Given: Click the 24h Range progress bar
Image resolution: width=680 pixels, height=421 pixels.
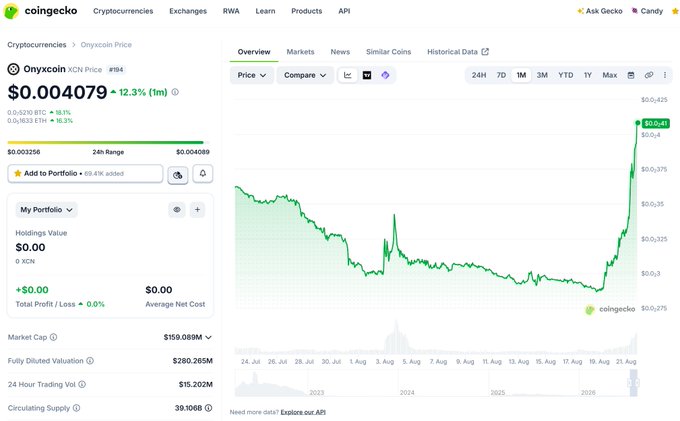Looking at the screenshot, I should (108, 142).
